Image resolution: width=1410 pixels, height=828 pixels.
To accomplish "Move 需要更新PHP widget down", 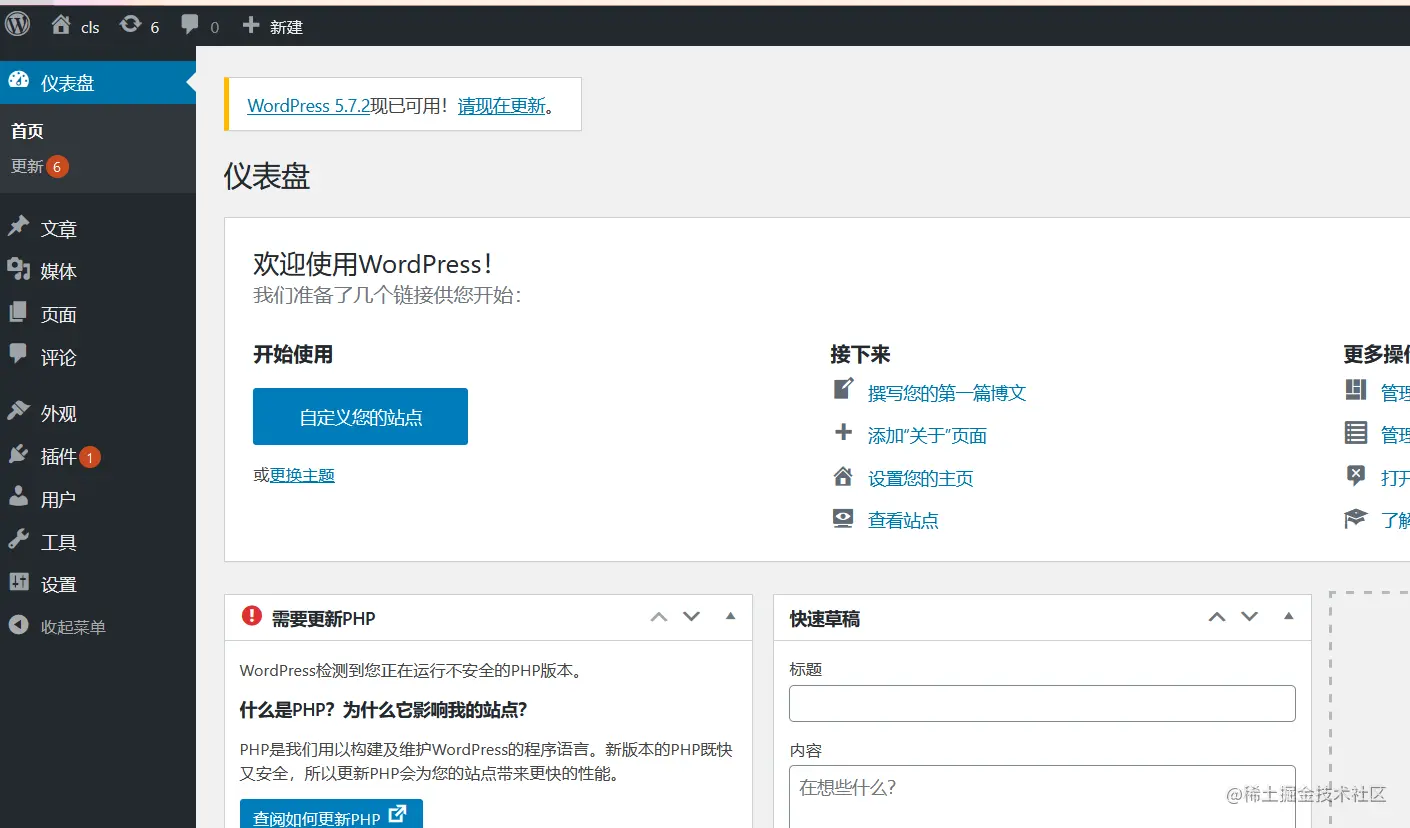I will 691,617.
